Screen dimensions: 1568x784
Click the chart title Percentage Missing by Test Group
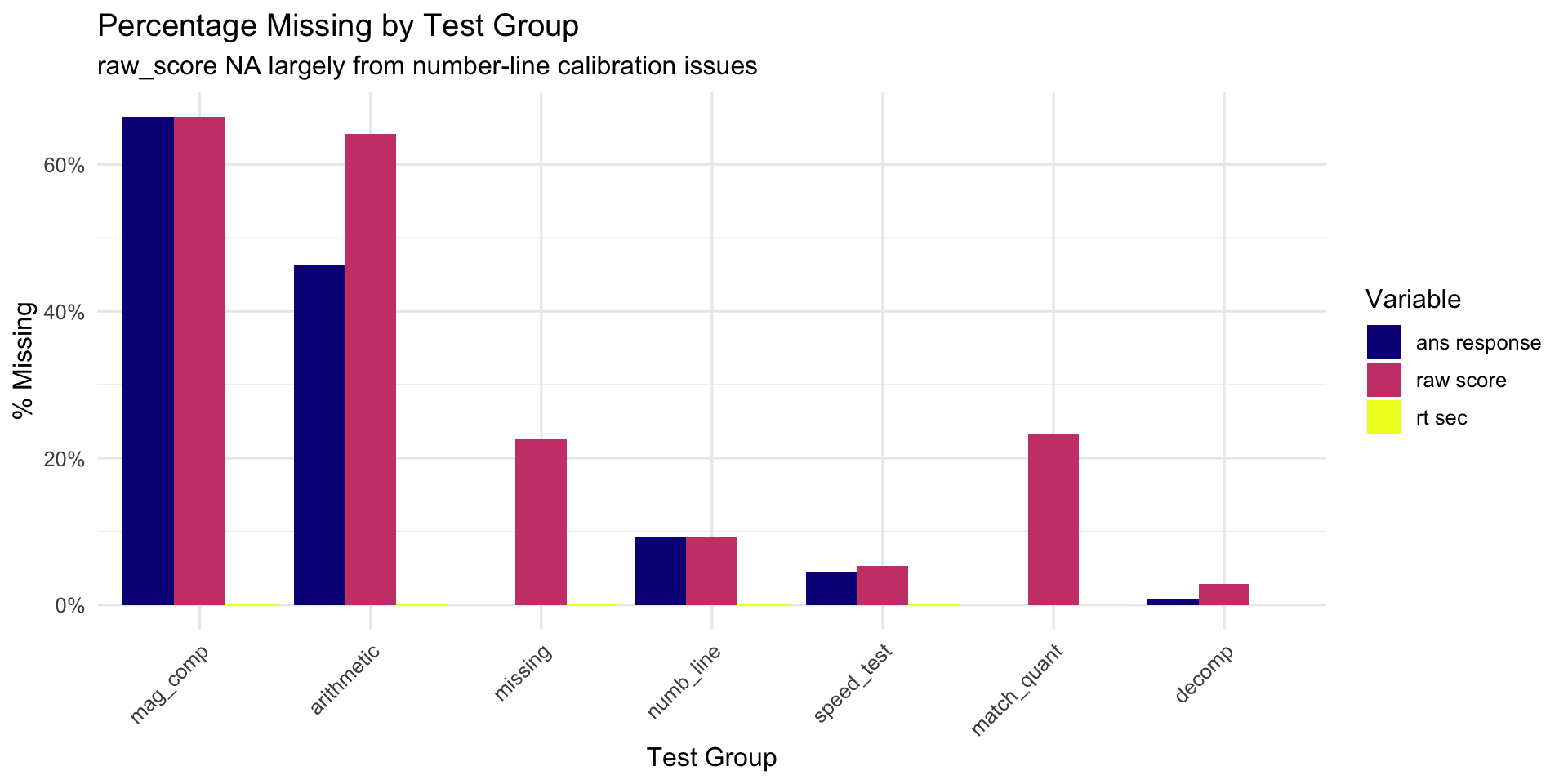pyautogui.click(x=338, y=26)
